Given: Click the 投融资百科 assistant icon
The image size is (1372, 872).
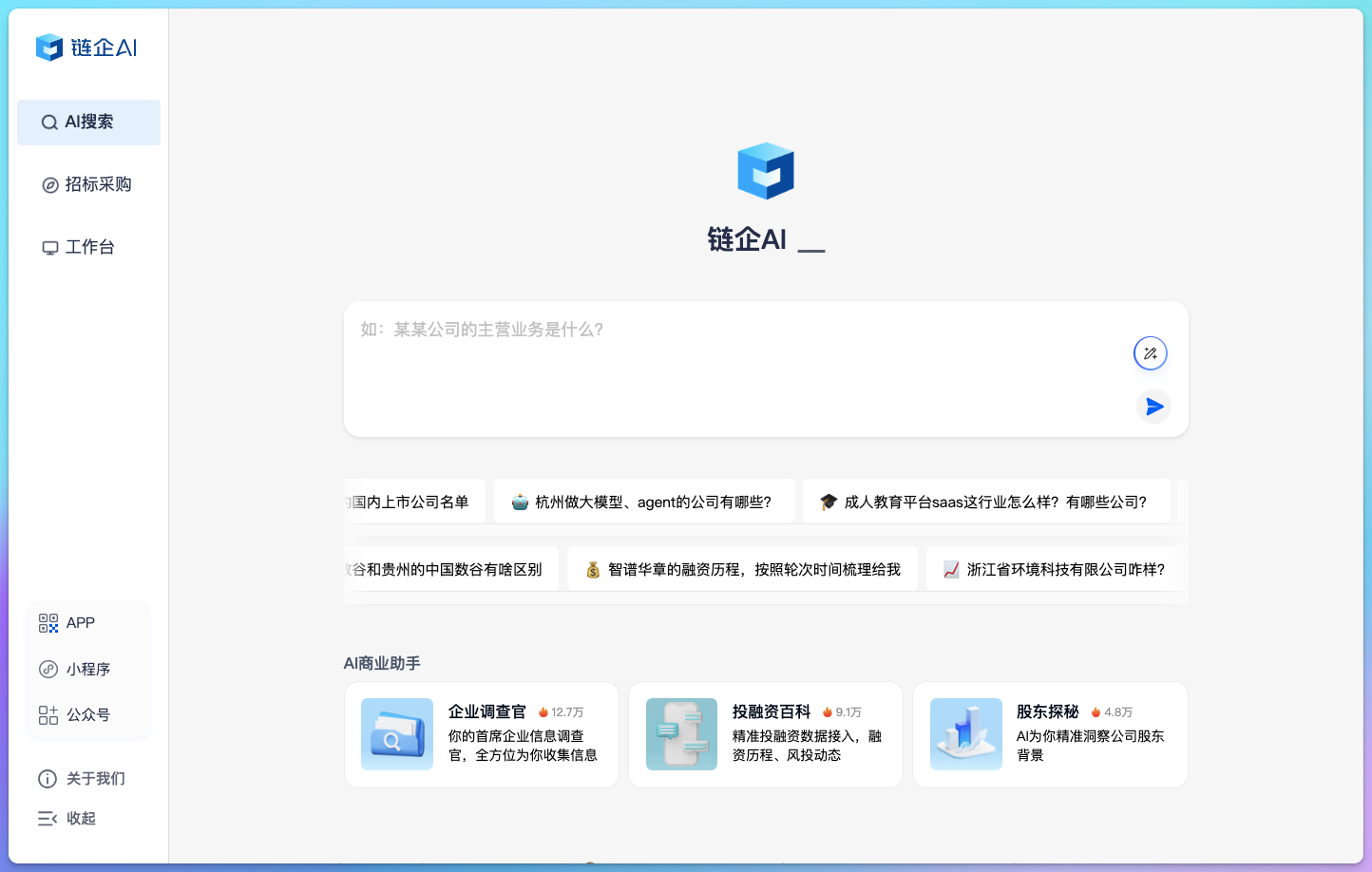Looking at the screenshot, I should coord(681,733).
